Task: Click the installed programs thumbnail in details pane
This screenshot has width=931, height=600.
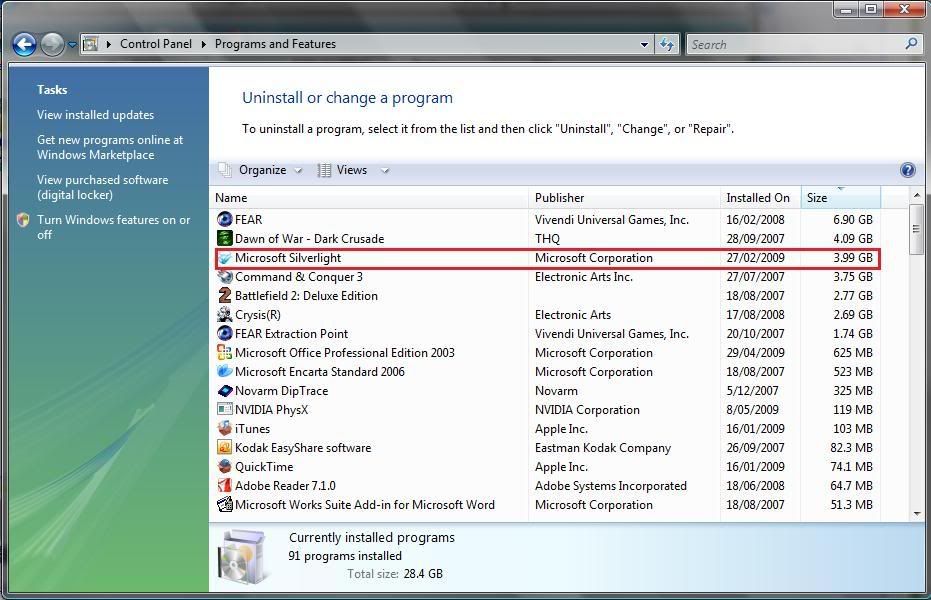Action: 244,557
